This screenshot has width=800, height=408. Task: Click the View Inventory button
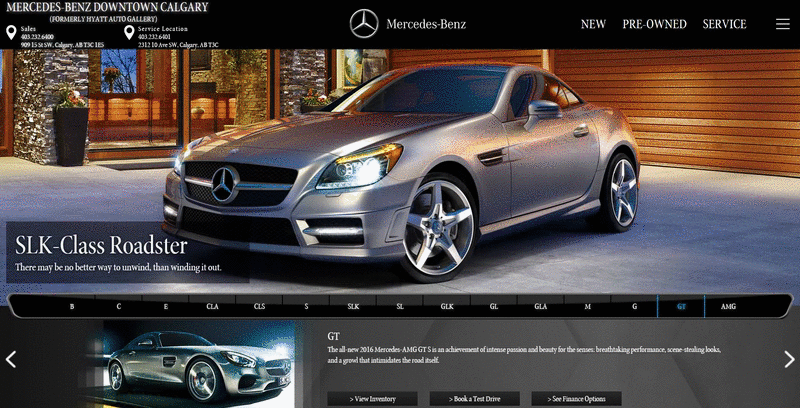(x=372, y=399)
